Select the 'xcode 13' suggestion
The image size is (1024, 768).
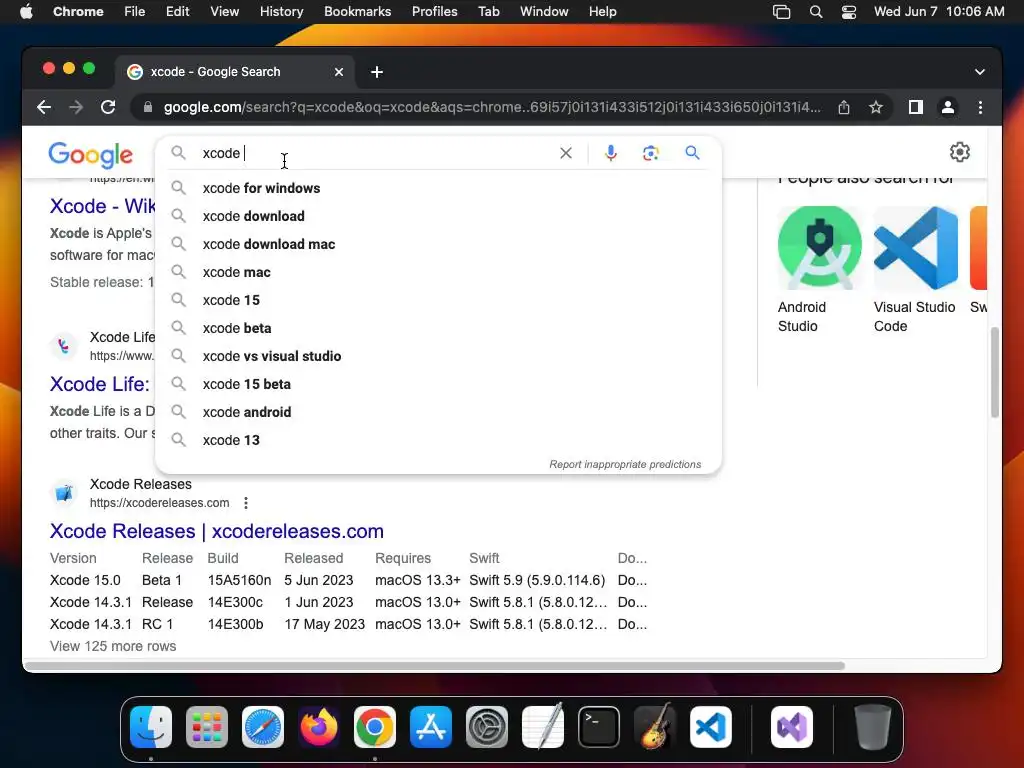438,441
